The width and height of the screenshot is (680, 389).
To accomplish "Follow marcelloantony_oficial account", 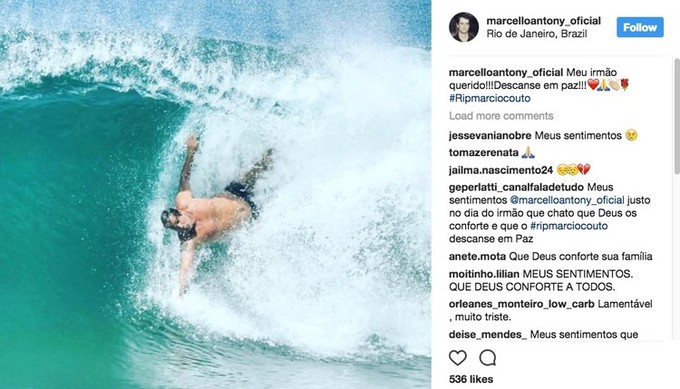I will point(640,27).
